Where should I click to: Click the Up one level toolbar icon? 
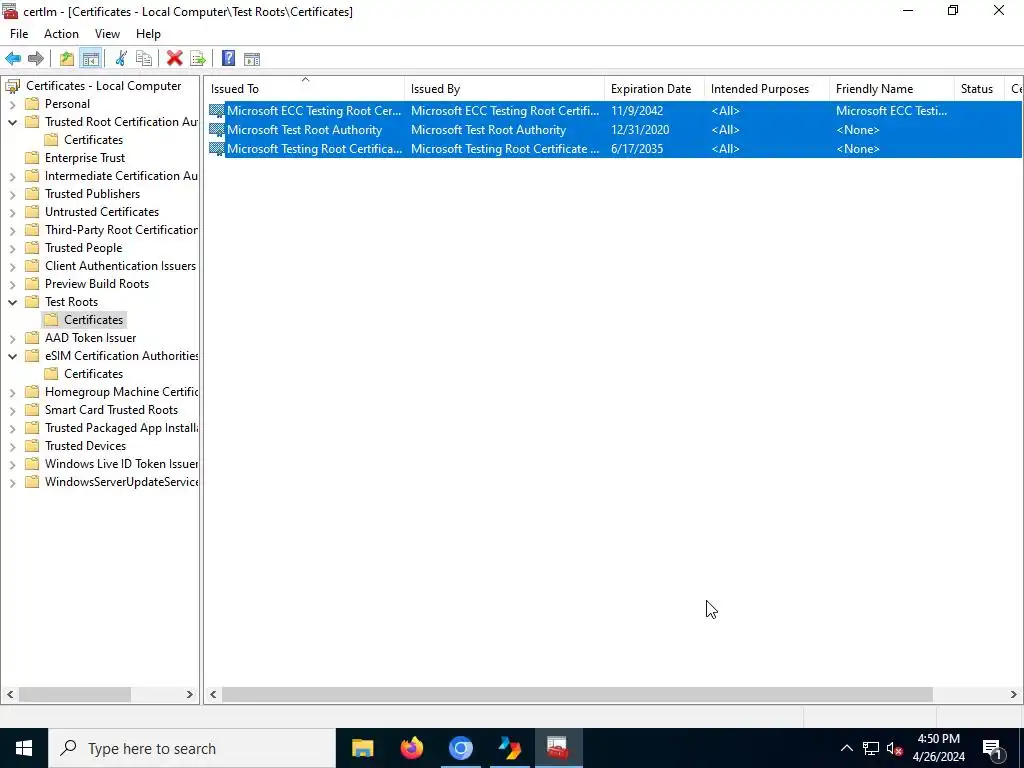[67, 59]
